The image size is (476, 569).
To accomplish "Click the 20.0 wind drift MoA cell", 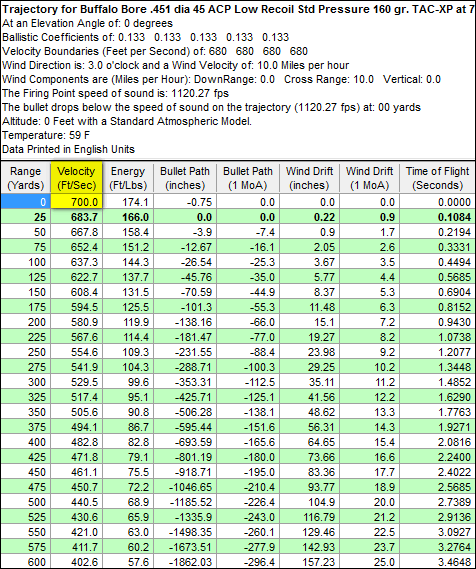I will pos(369,502).
